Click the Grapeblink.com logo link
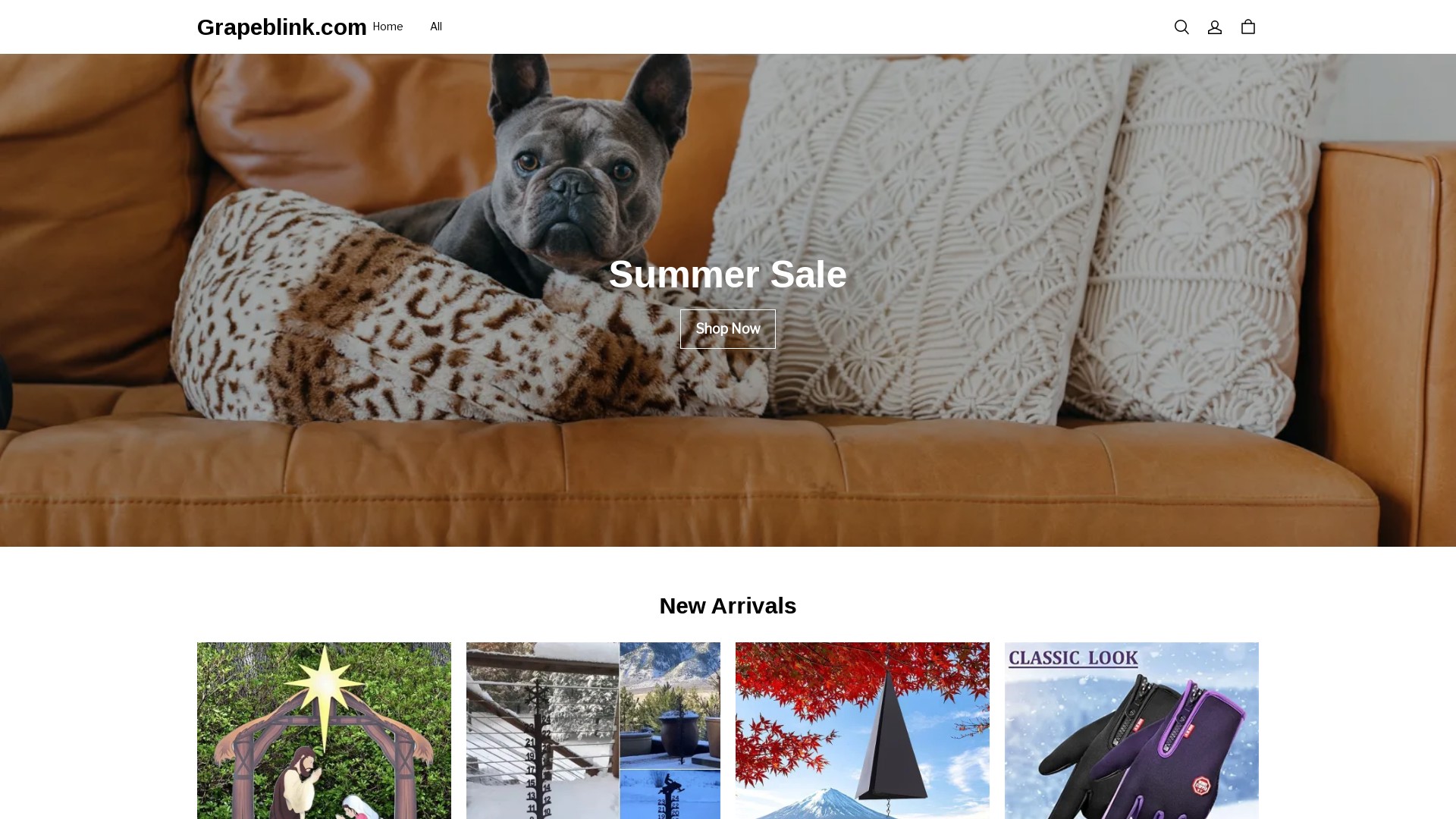This screenshot has height=819, width=1456. pos(282,27)
